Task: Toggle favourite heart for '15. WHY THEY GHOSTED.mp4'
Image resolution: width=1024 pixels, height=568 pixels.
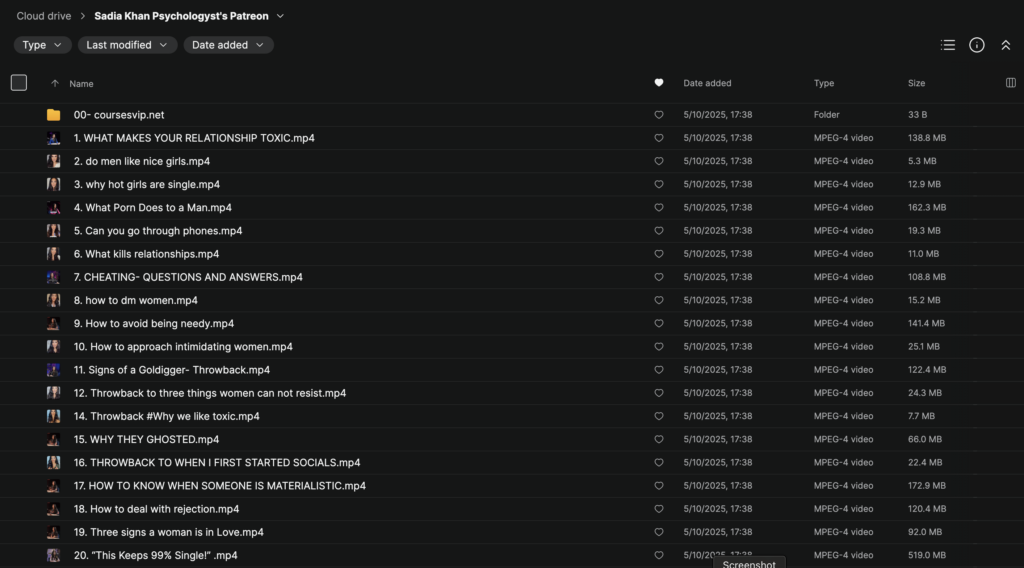Action: point(658,440)
